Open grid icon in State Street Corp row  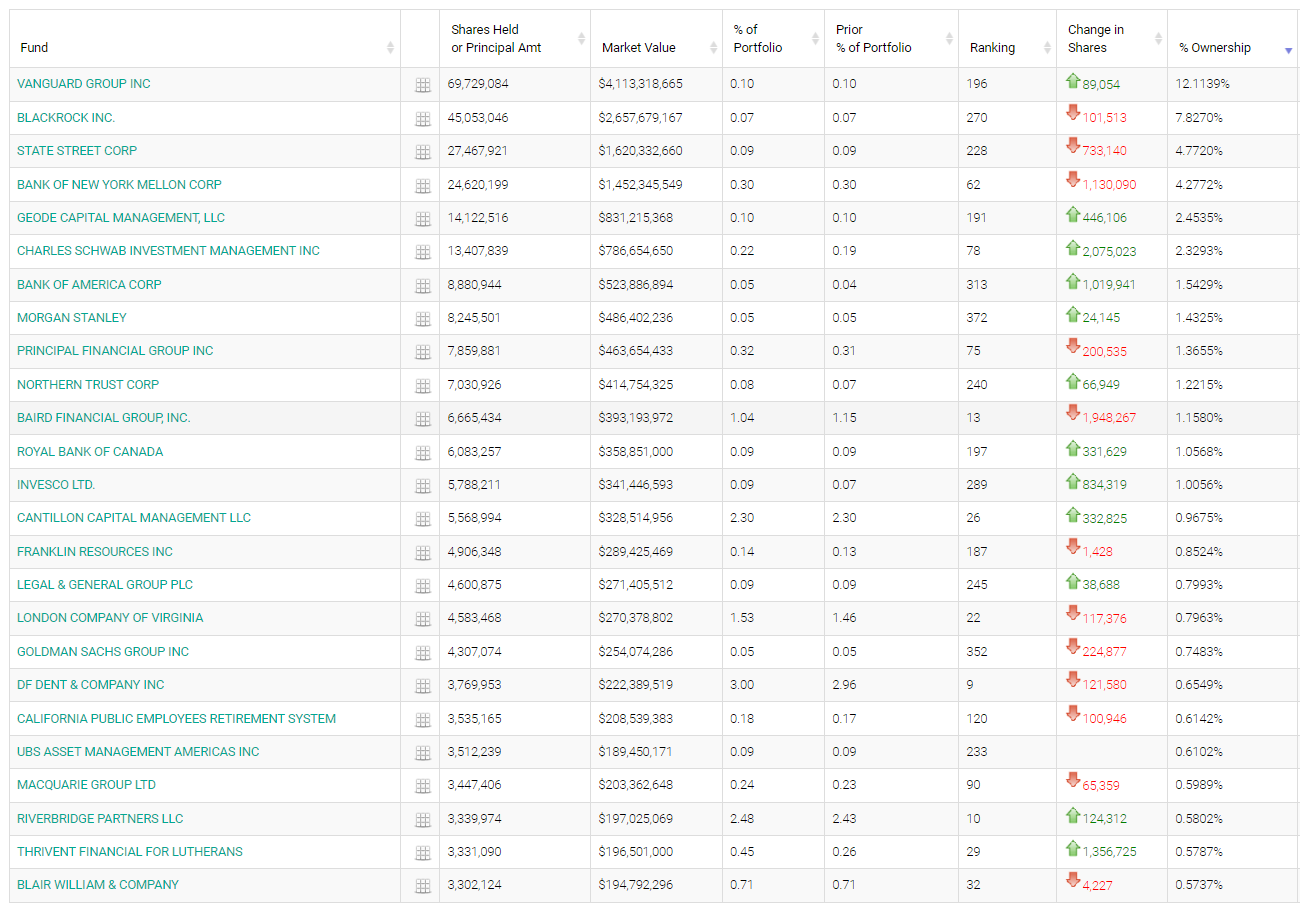[x=423, y=152]
